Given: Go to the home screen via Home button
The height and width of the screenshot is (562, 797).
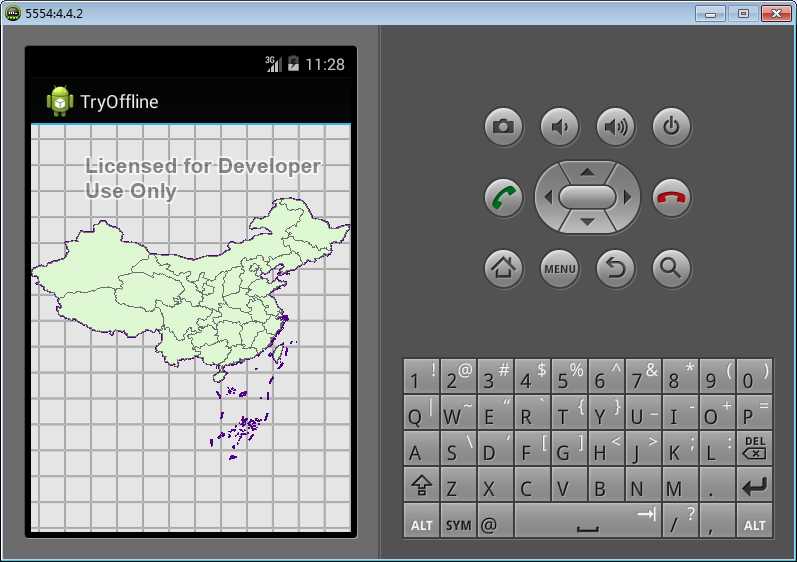Looking at the screenshot, I should pyautogui.click(x=503, y=268).
